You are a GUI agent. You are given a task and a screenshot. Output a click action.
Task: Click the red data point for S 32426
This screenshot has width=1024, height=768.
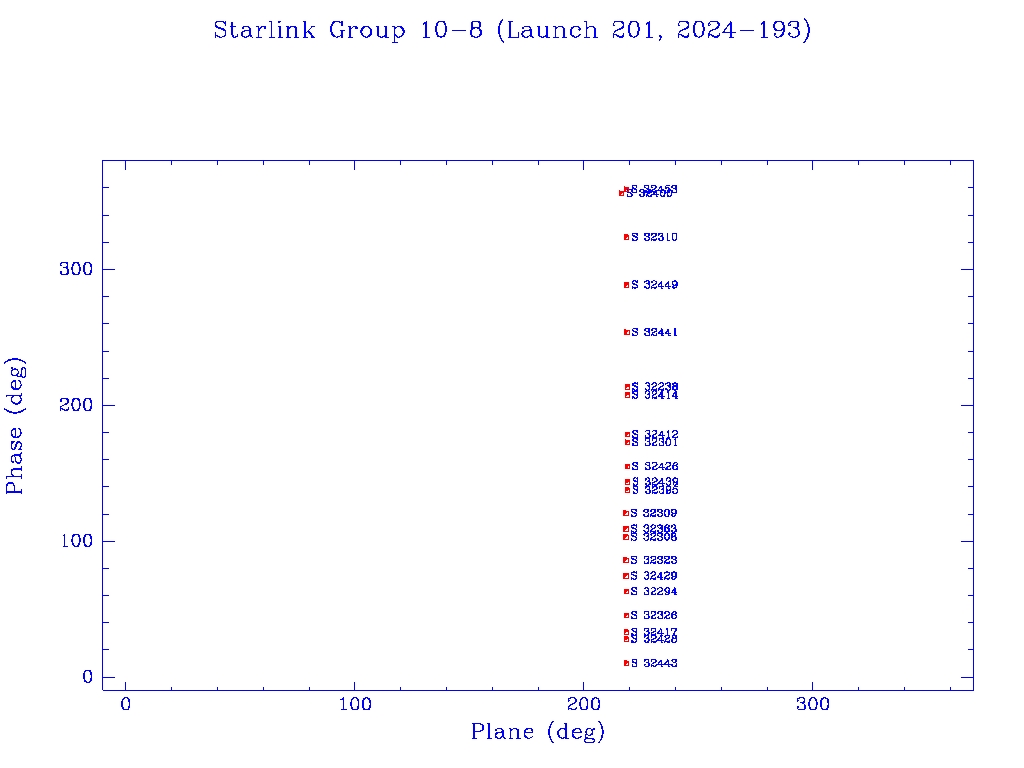coord(628,466)
